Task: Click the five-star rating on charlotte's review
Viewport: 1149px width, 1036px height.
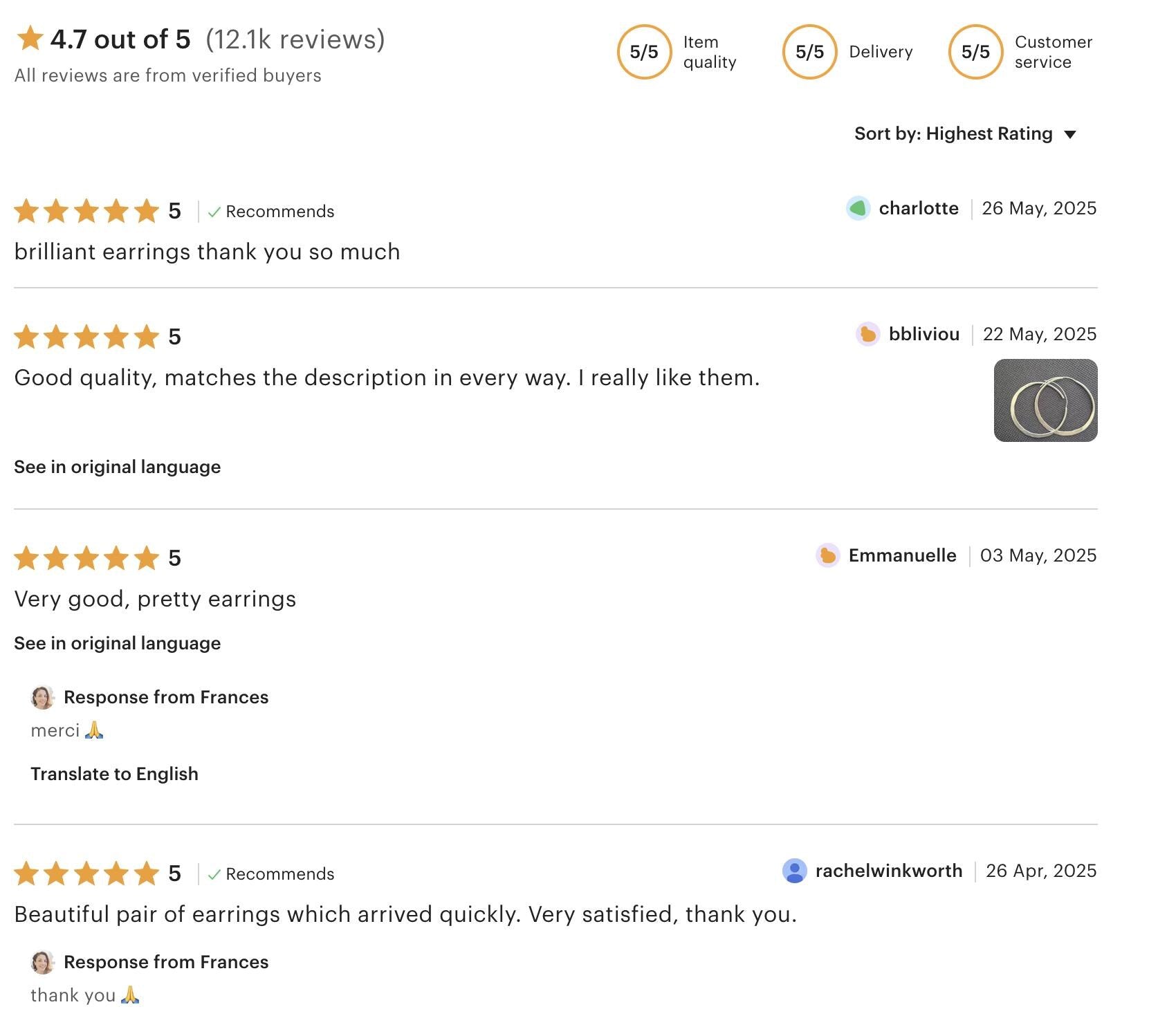Action: (86, 211)
